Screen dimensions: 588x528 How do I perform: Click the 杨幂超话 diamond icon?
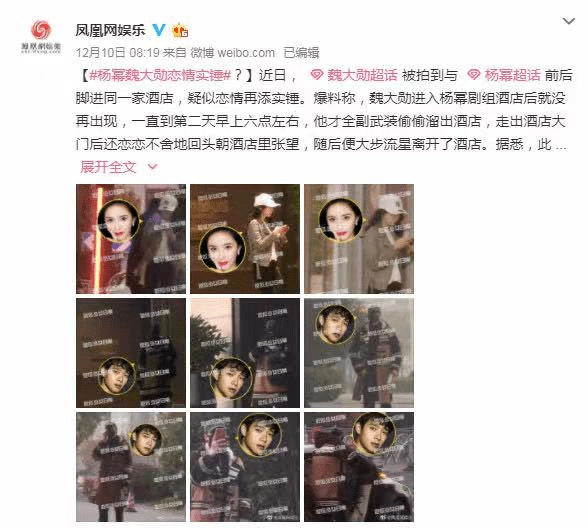tap(474, 75)
